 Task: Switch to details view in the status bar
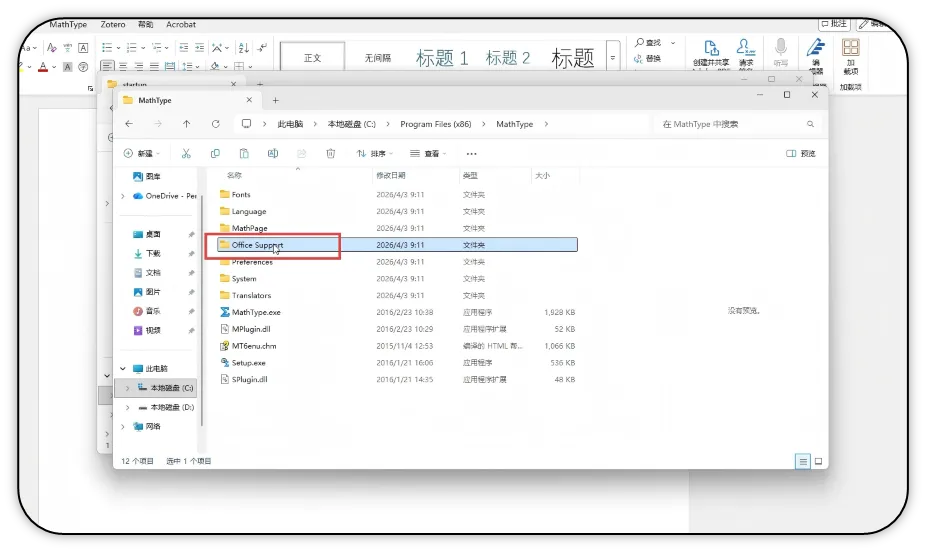point(803,462)
